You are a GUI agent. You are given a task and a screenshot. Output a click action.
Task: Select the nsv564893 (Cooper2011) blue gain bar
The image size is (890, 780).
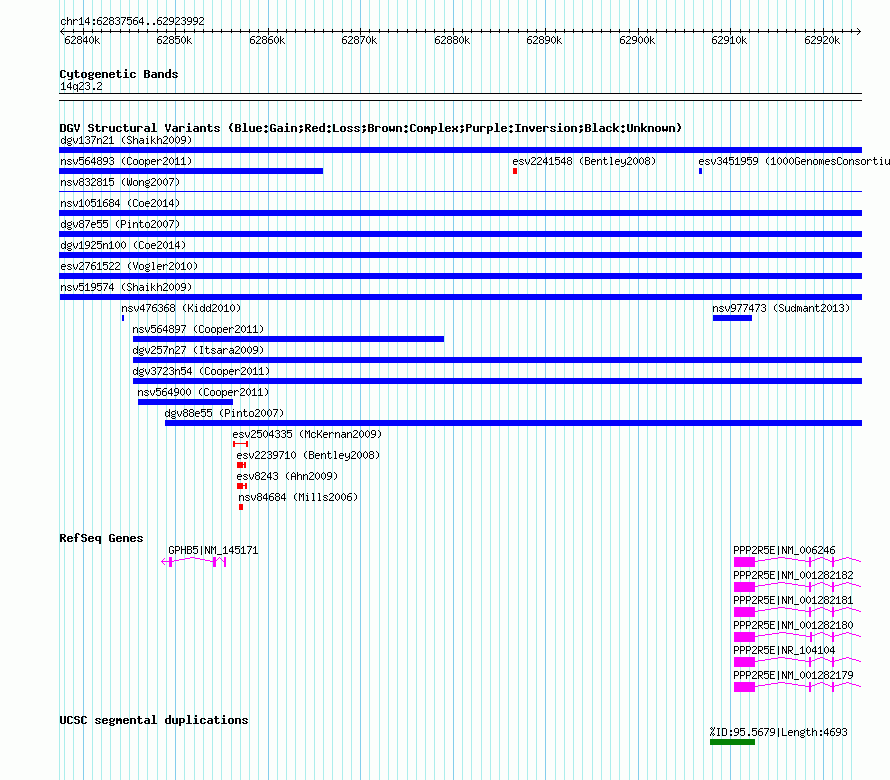(x=191, y=171)
